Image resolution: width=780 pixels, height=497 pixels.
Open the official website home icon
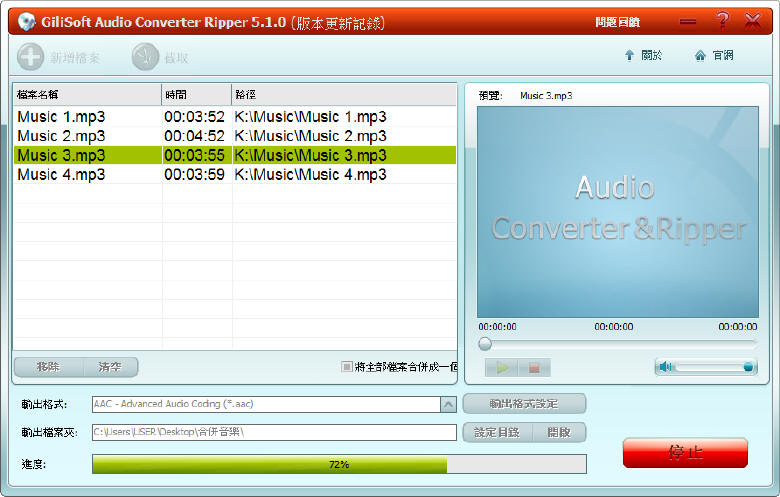[x=700, y=56]
